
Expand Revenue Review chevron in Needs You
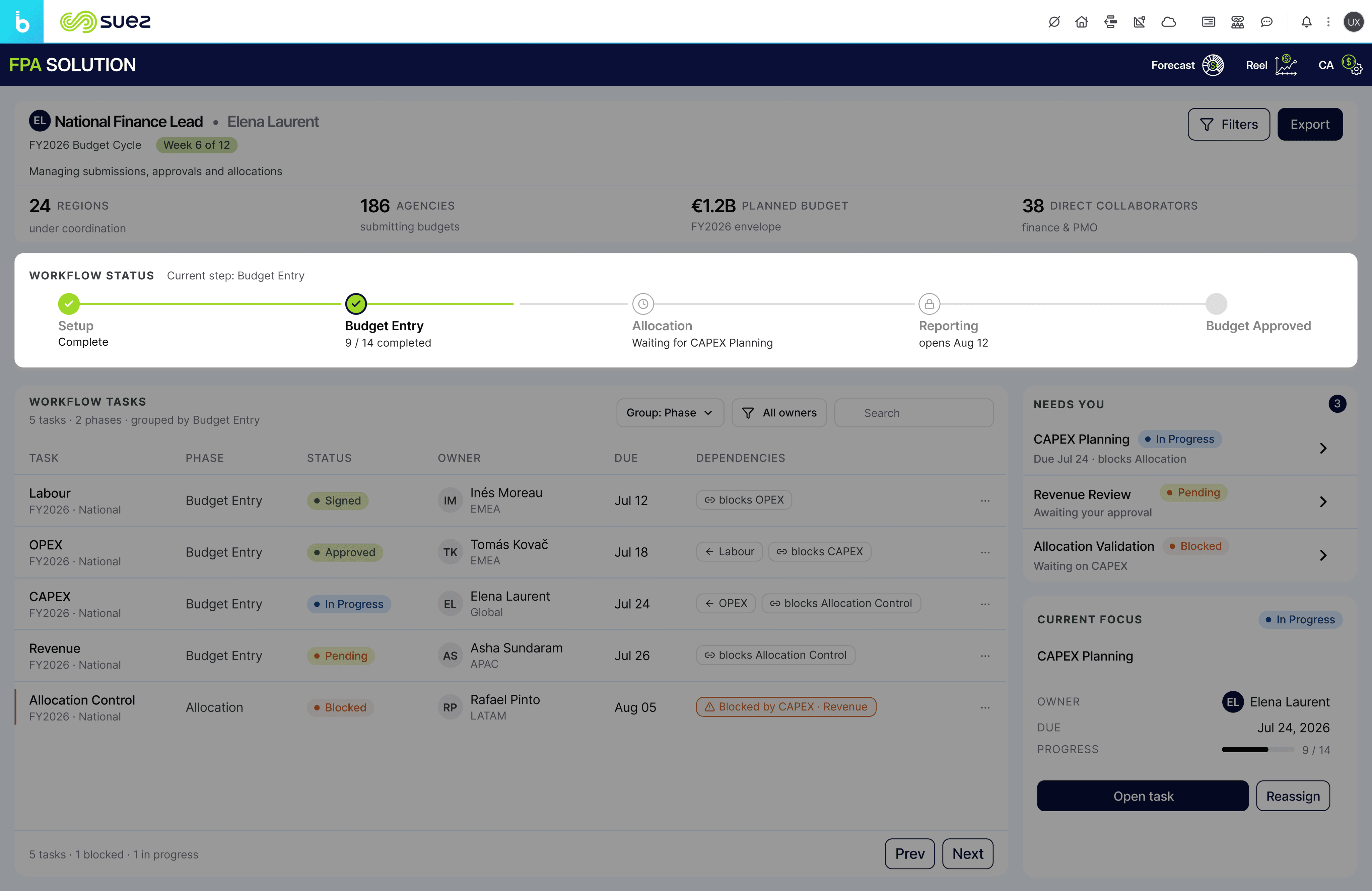[x=1323, y=502]
